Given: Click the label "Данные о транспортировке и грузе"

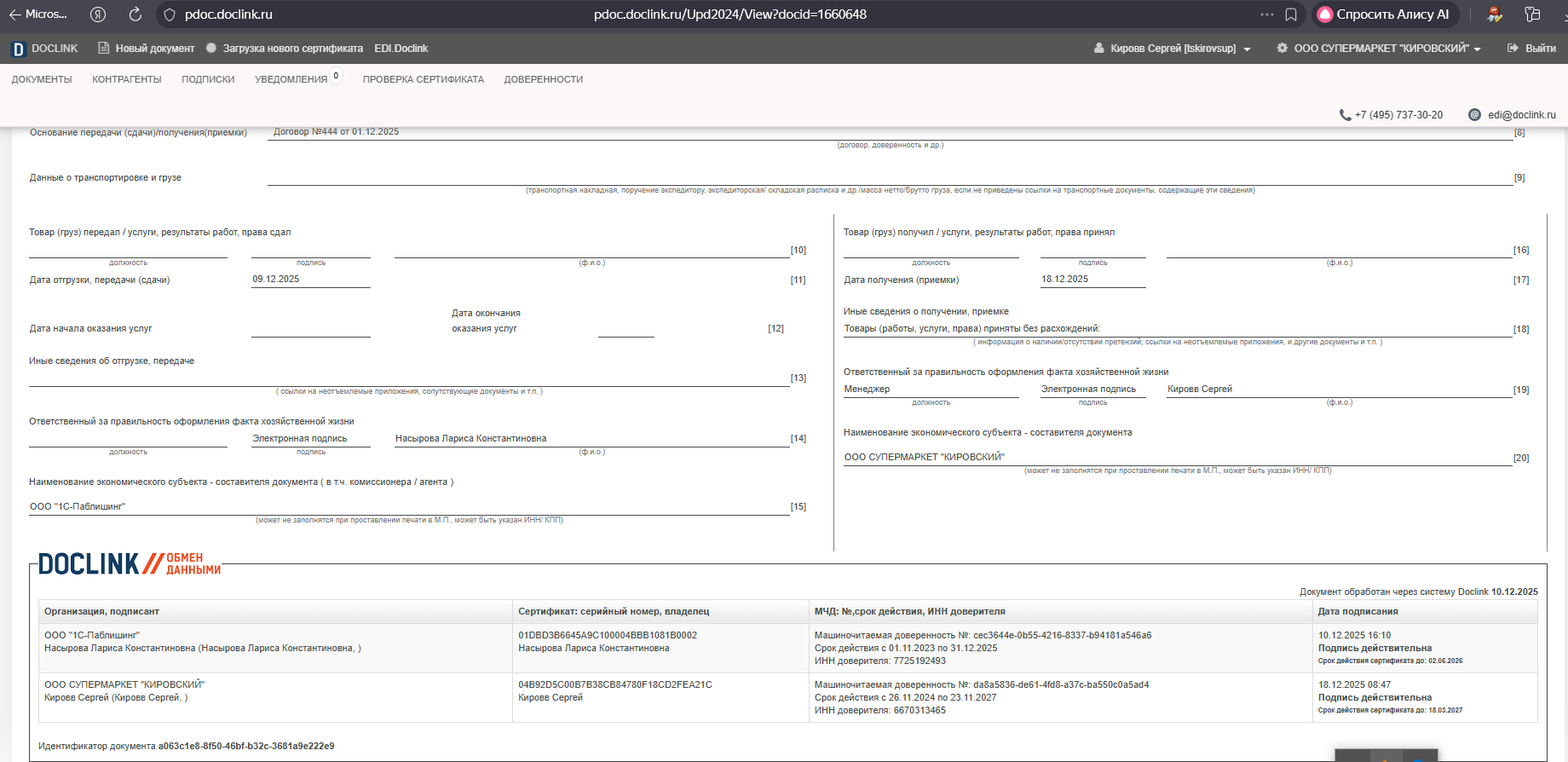Looking at the screenshot, I should [x=106, y=178].
